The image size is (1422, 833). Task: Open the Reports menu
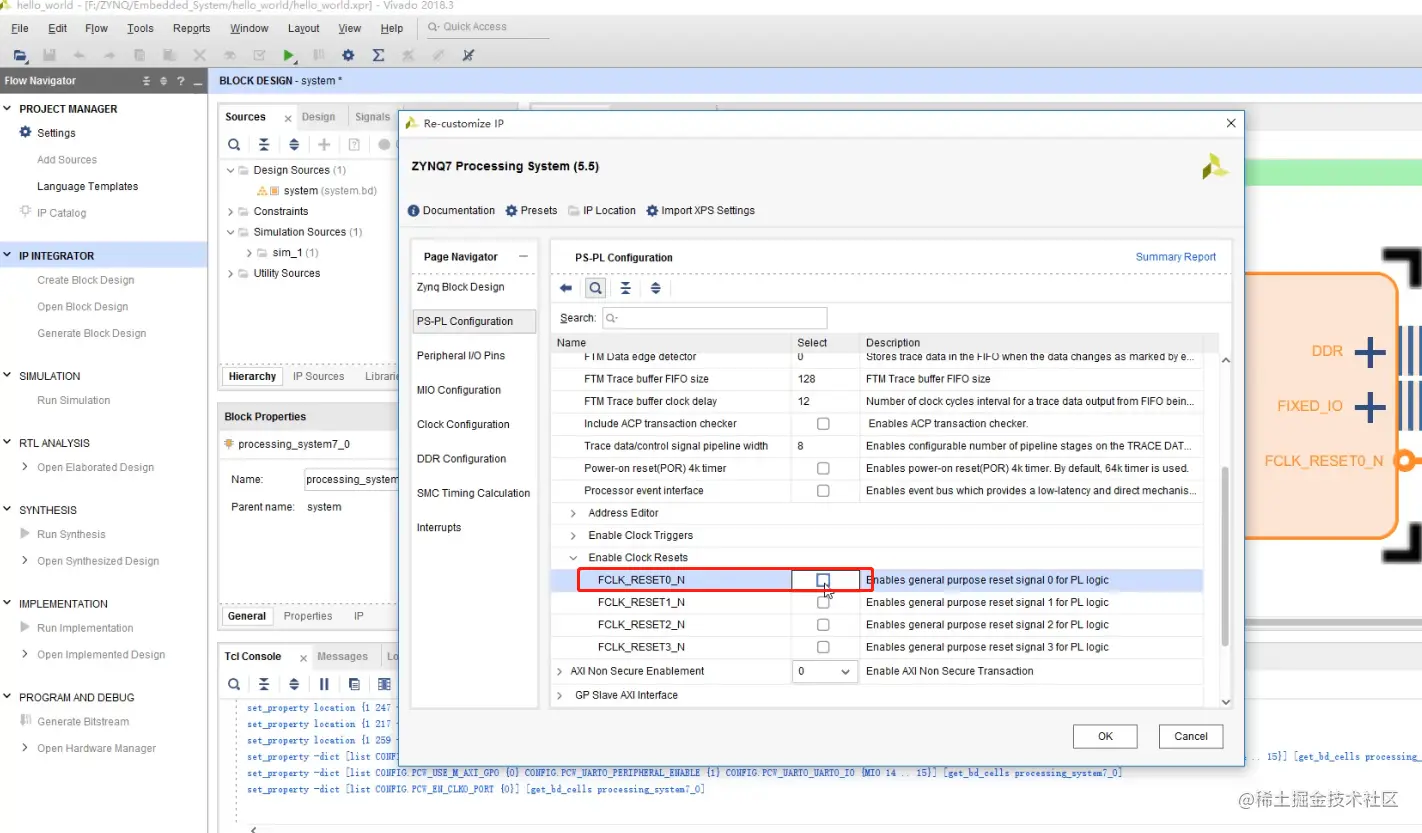[x=191, y=28]
